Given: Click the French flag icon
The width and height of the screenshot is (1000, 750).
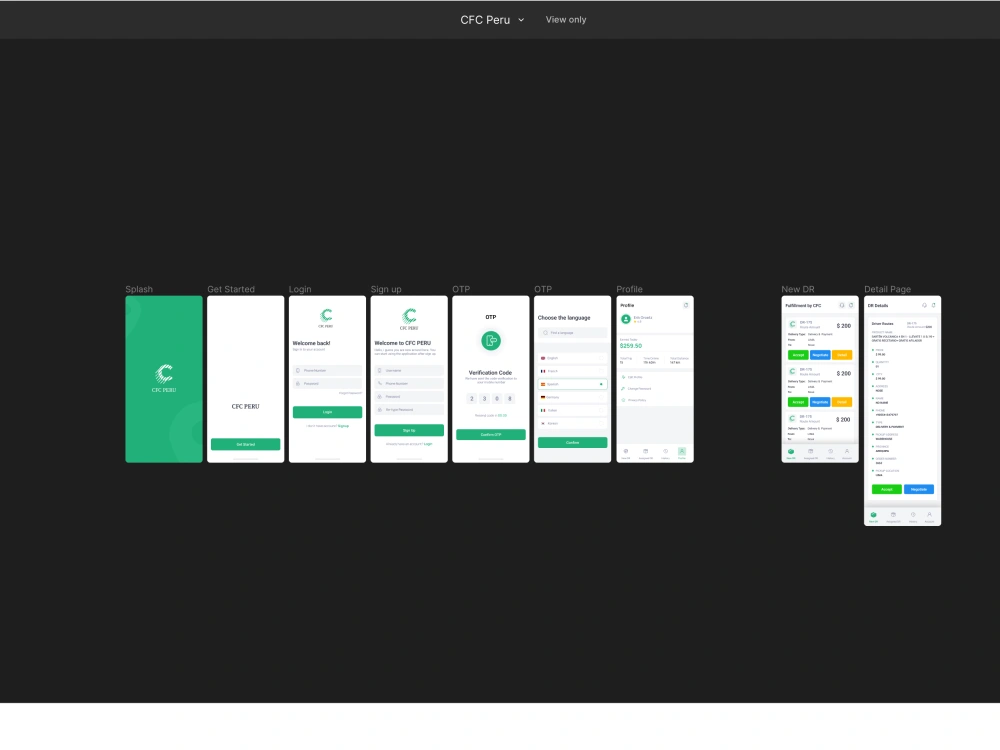Looking at the screenshot, I should coord(543,371).
